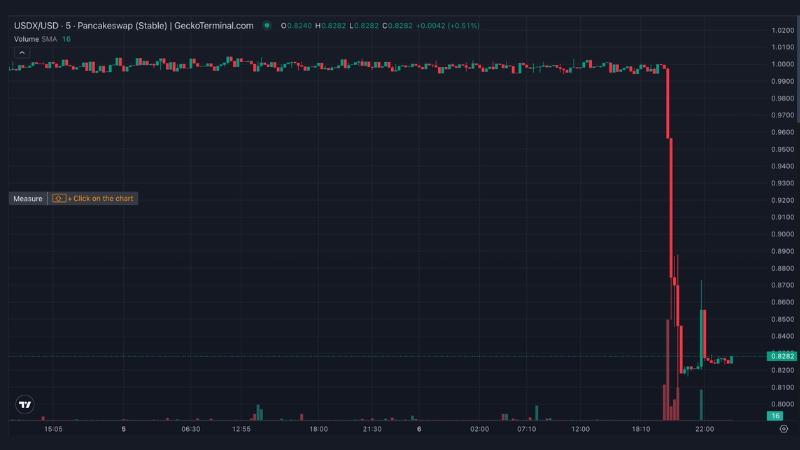The image size is (800, 450).
Task: Click time axis label 21:30
Action: [x=372, y=429]
